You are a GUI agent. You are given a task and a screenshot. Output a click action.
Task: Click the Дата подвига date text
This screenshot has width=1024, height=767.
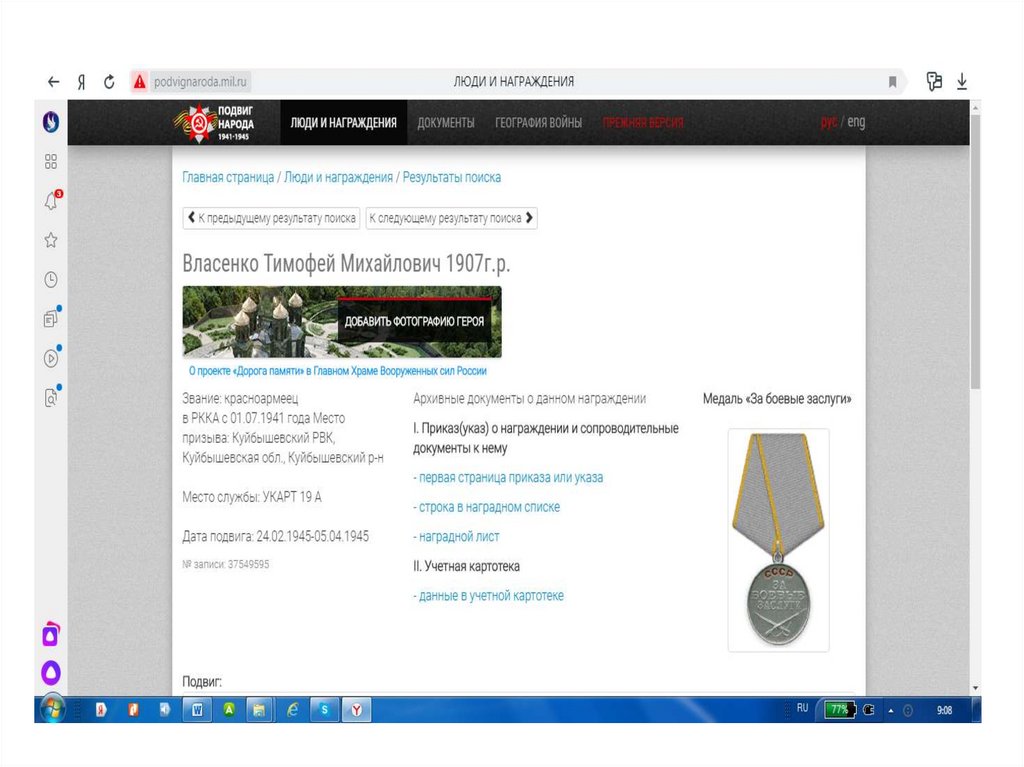(x=276, y=536)
